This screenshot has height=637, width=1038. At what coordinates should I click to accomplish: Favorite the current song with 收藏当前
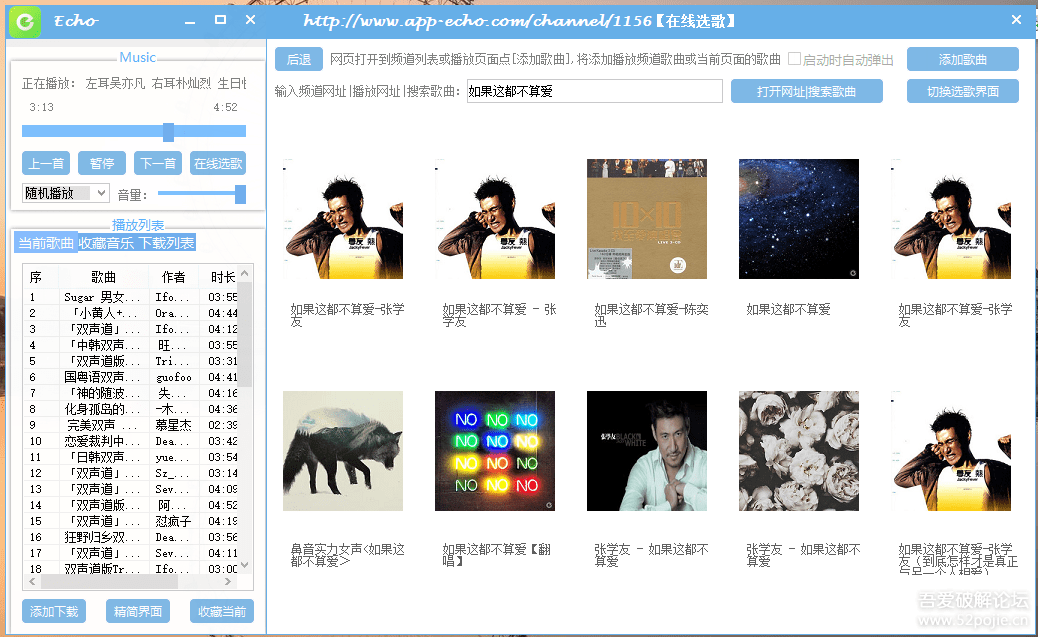point(222,611)
